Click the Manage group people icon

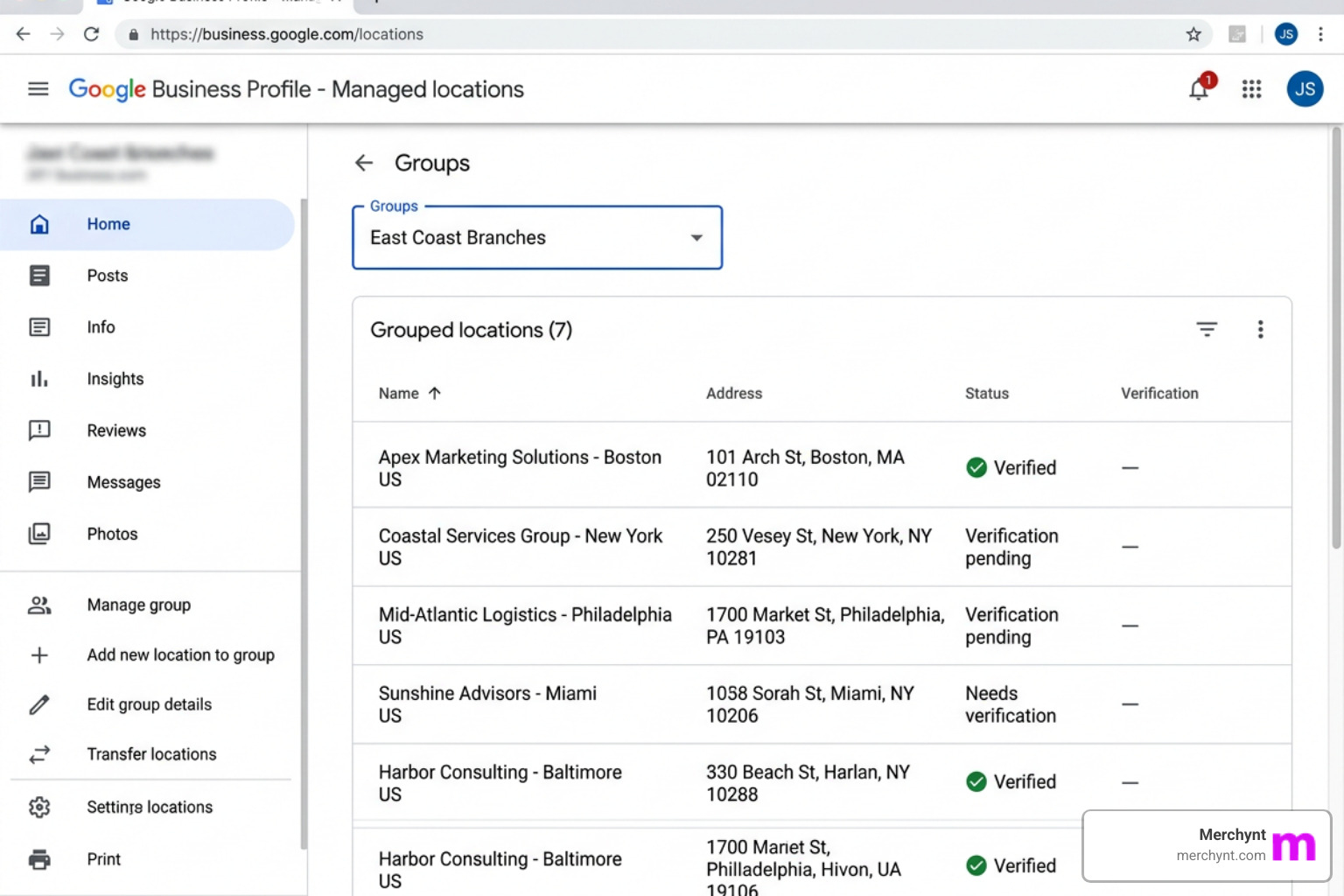click(x=39, y=604)
